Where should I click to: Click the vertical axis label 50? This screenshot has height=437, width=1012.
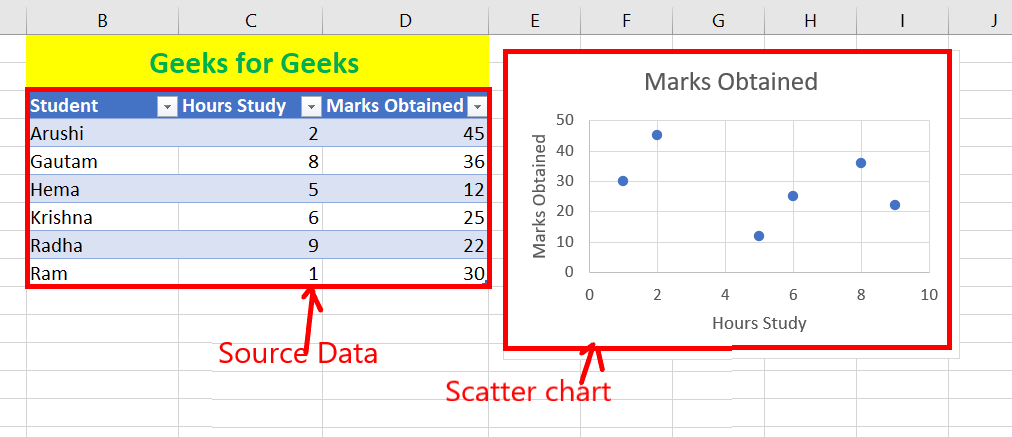coord(563,119)
